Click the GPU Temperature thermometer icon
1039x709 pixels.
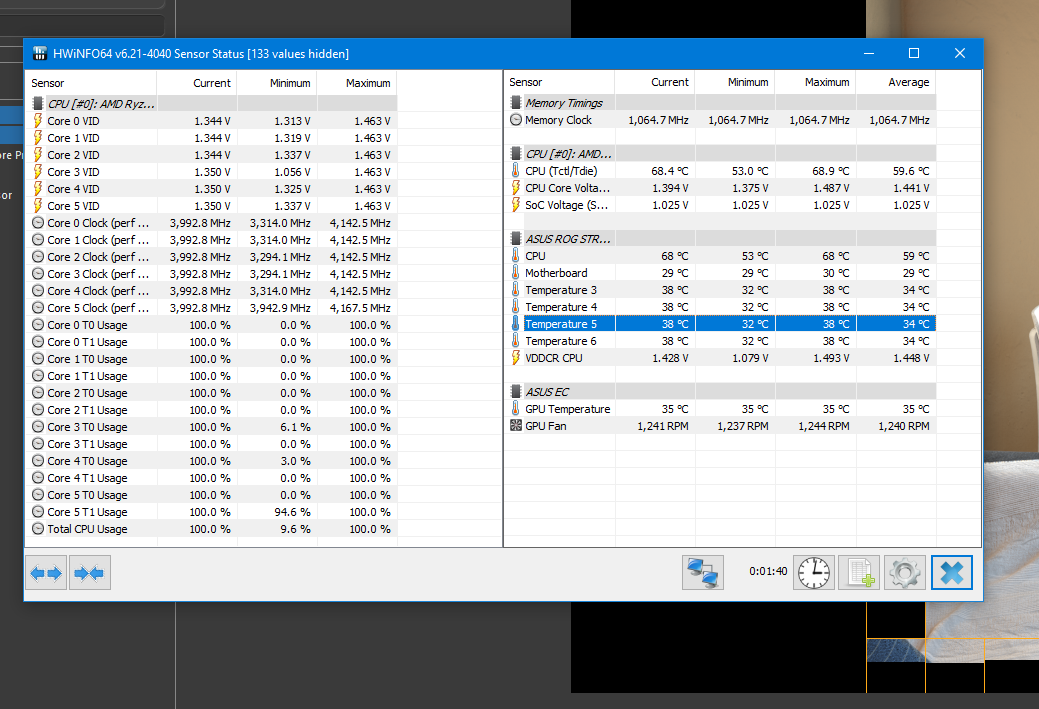click(x=516, y=408)
